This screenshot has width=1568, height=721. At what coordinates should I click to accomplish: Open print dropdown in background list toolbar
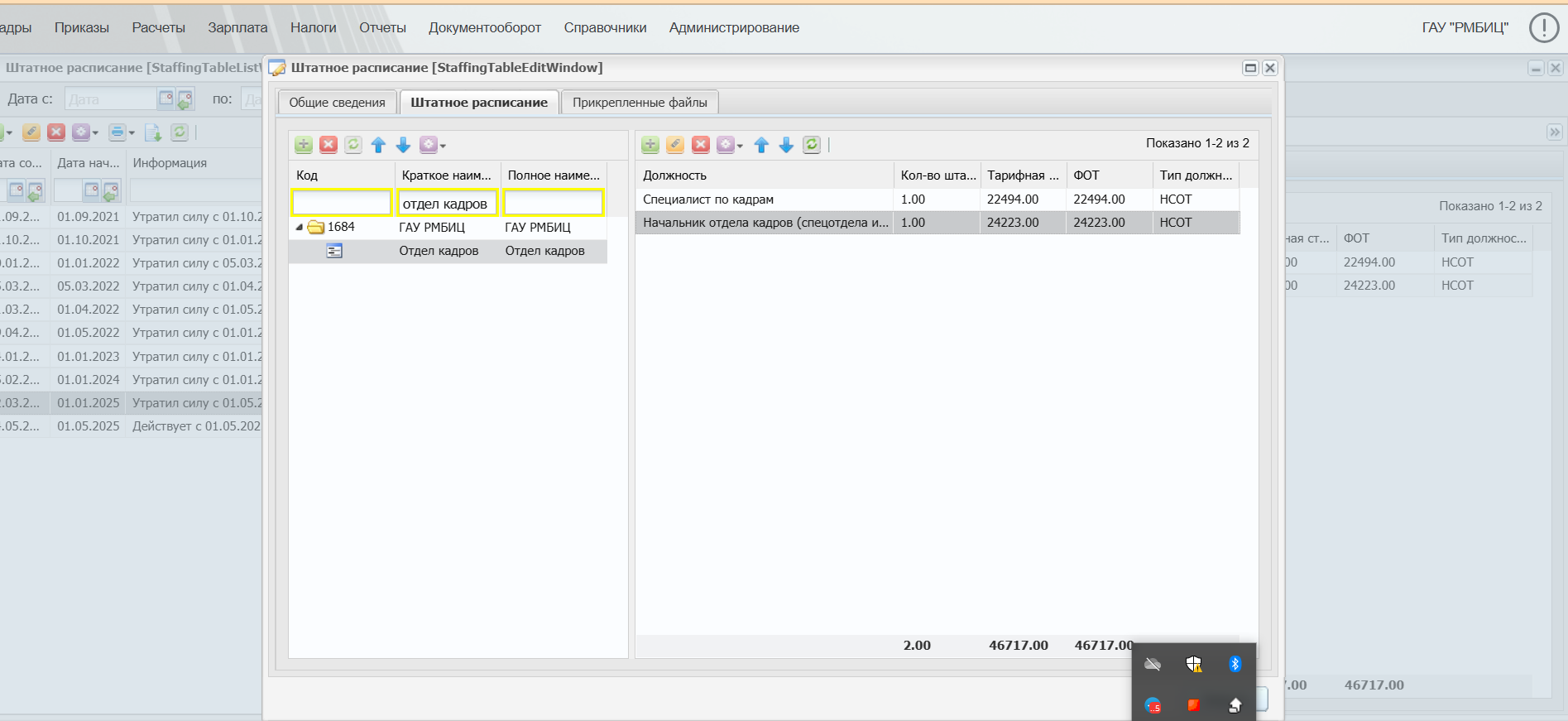point(121,132)
